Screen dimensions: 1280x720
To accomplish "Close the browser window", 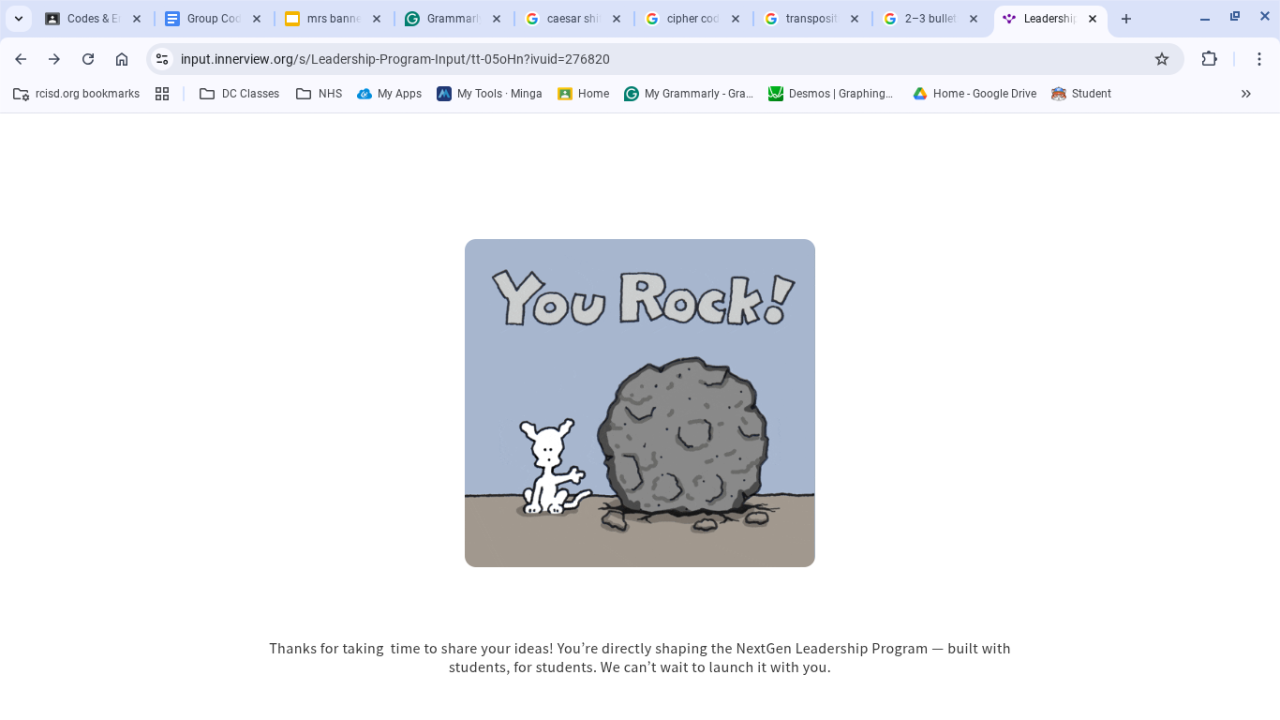I will click(1264, 18).
